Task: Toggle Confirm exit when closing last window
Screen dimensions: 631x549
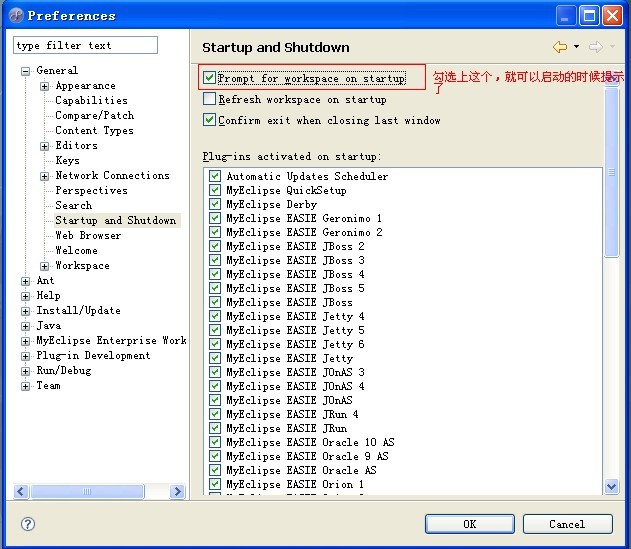Action: point(209,120)
